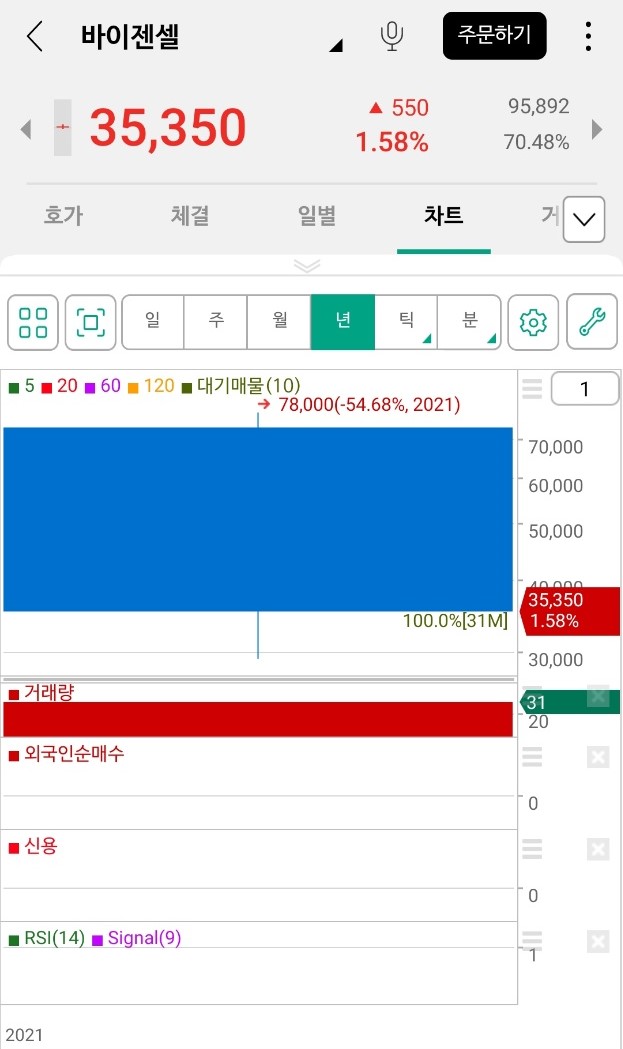Switch to the 일별 tab
Screen dimensions: 623x1049
point(317,215)
